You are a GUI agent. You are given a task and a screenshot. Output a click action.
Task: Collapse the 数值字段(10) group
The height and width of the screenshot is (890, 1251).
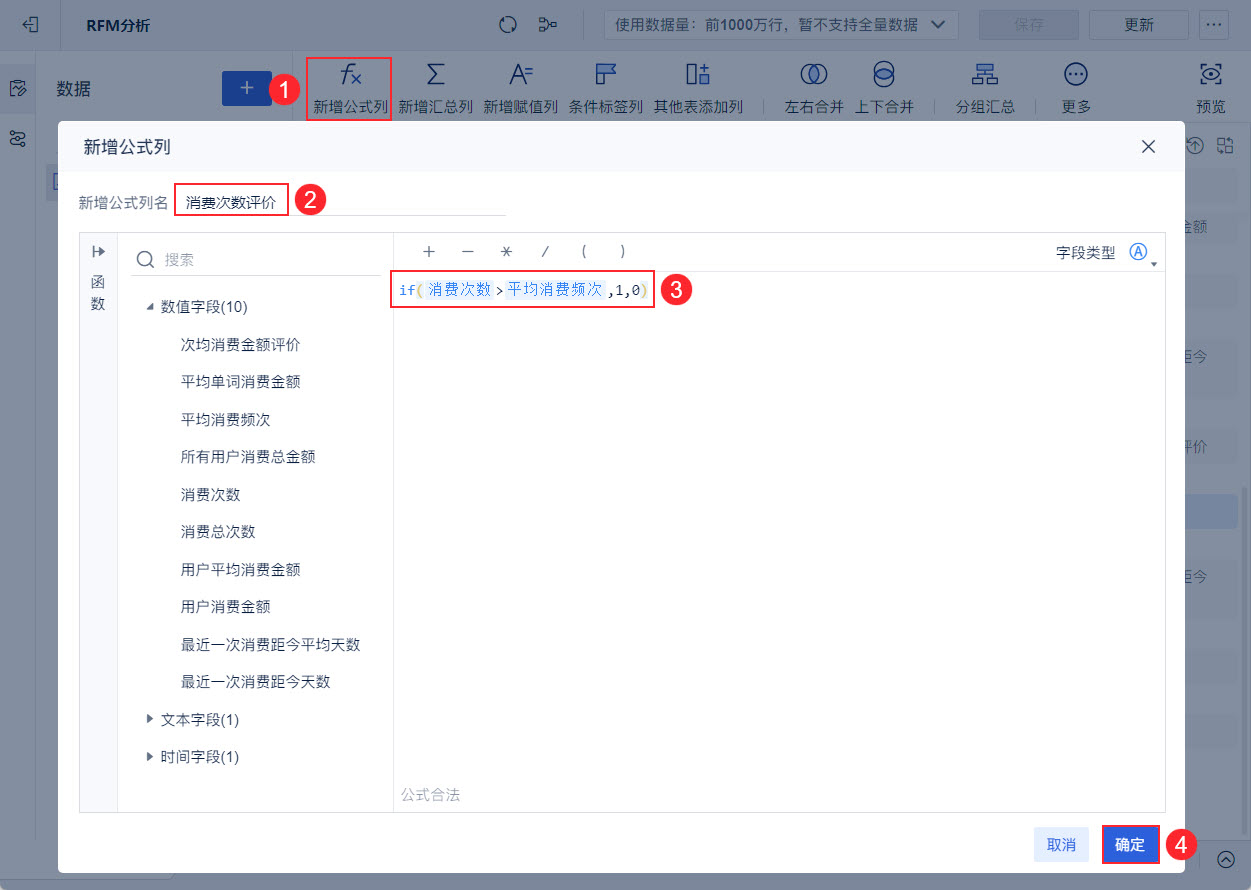tap(151, 307)
